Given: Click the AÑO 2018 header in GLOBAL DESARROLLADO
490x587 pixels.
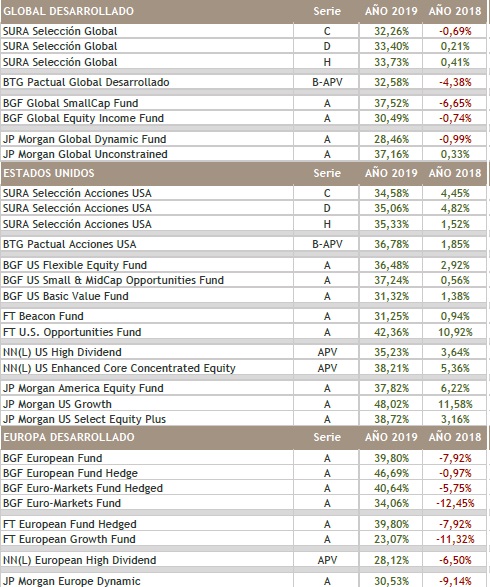Looking at the screenshot, I should click(455, 11).
